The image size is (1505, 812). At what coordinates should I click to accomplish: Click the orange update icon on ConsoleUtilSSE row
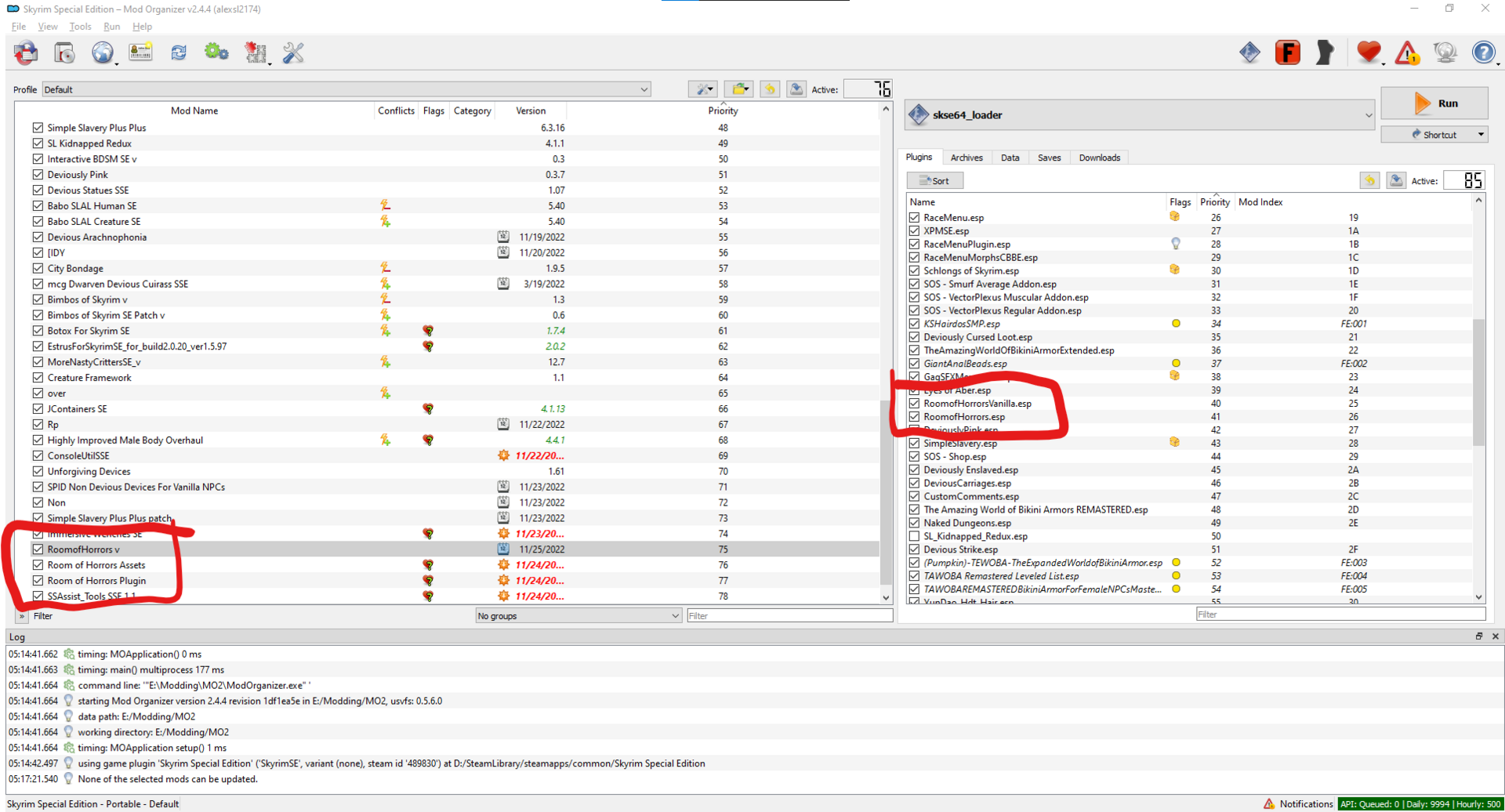[503, 455]
